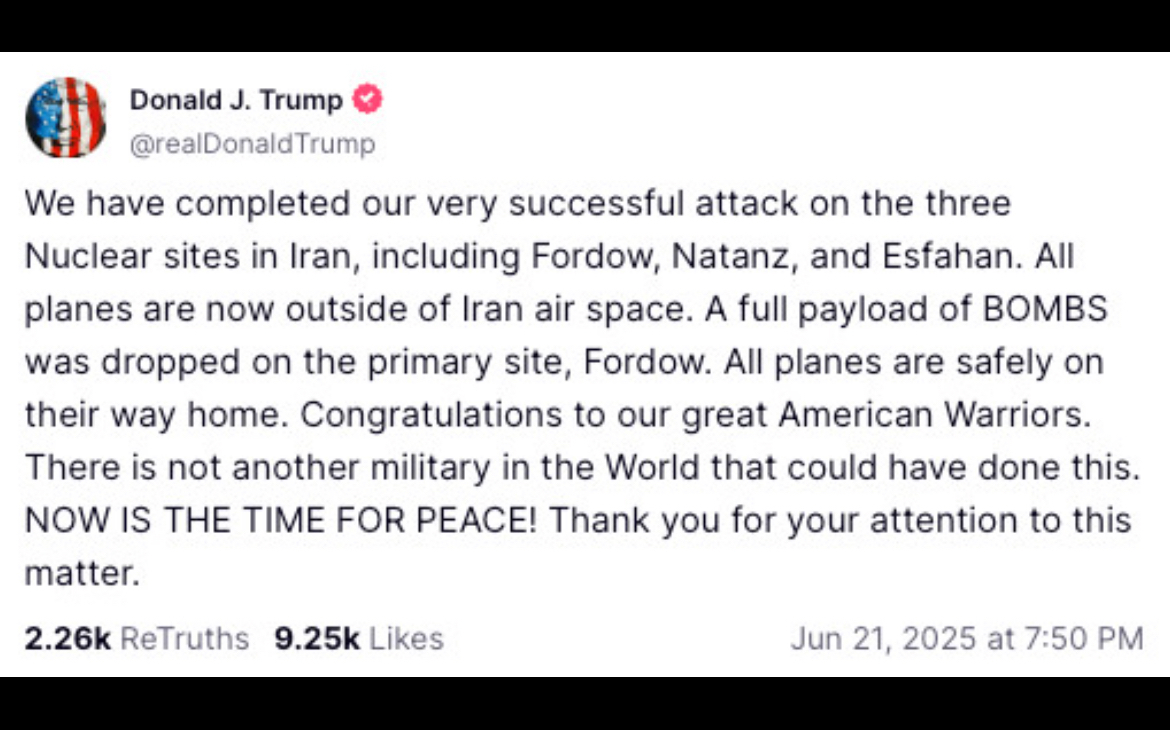Image resolution: width=1170 pixels, height=730 pixels.
Task: Open Donald J. Trump's flag profile avatar
Action: point(66,117)
